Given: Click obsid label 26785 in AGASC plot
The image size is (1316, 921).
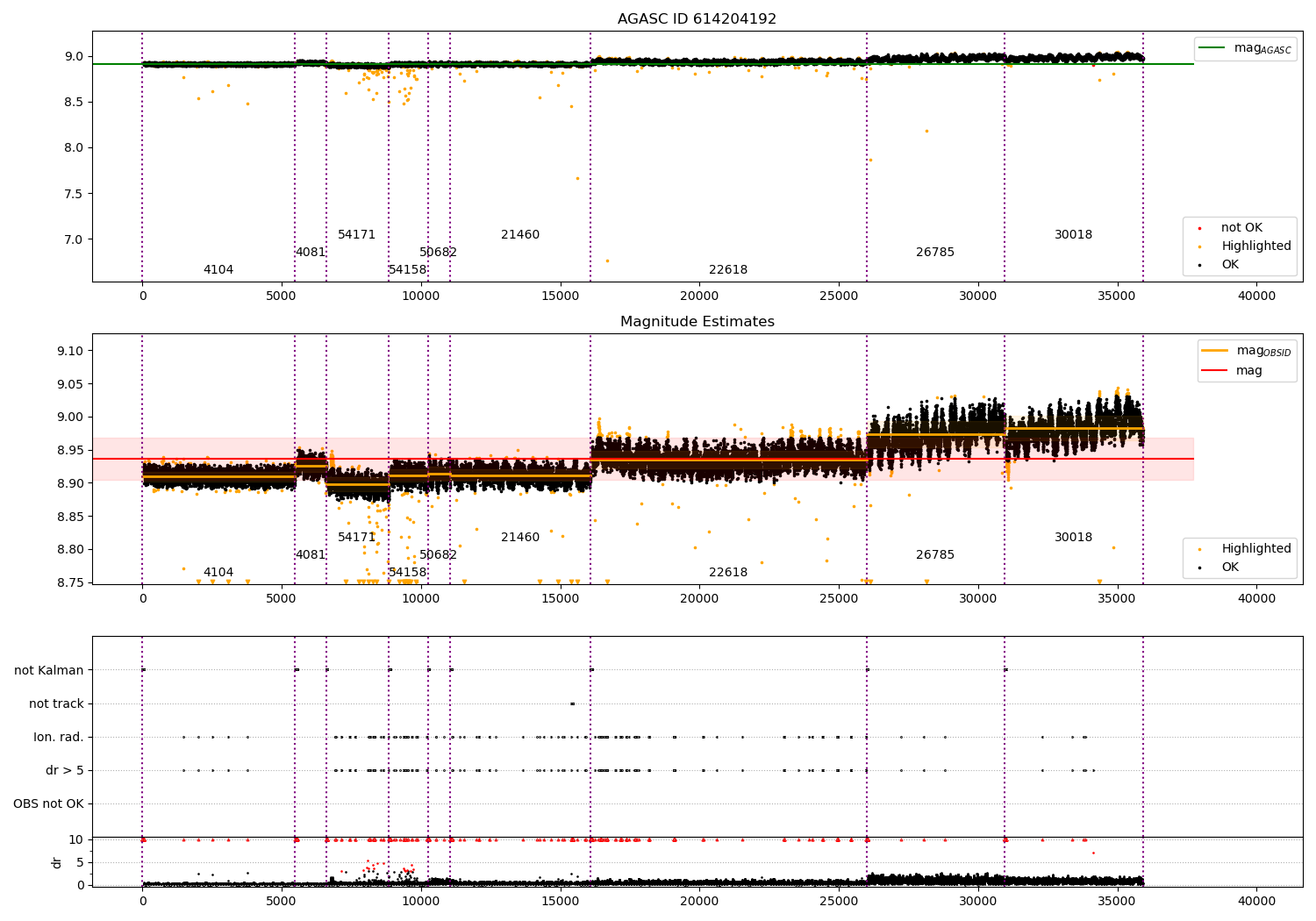Looking at the screenshot, I should tap(935, 253).
